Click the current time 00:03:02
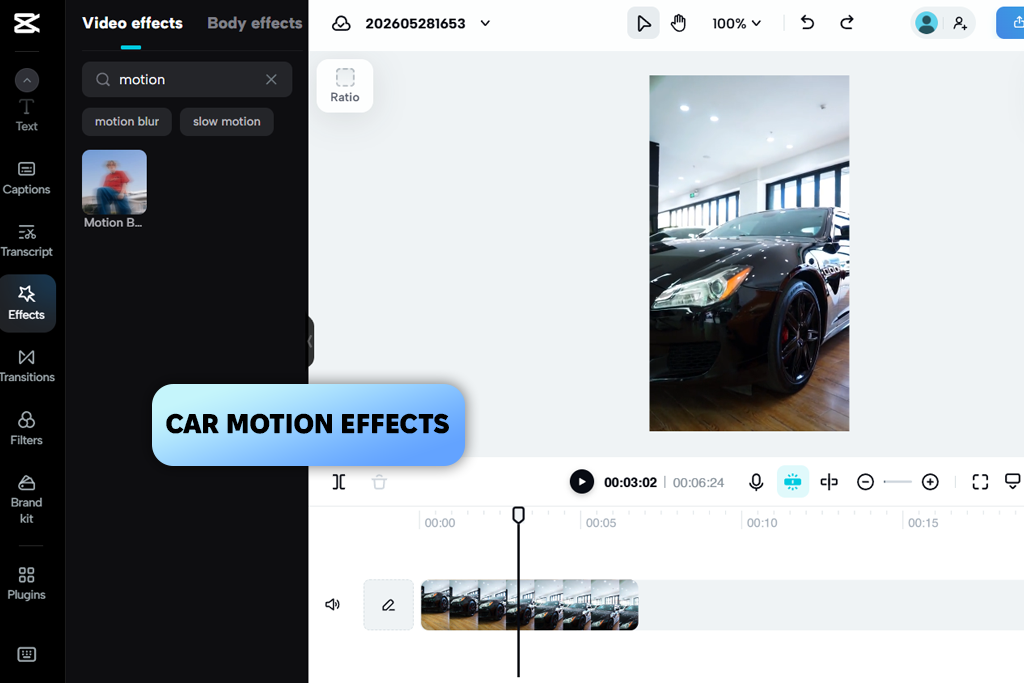Viewport: 1024px width, 683px height. [630, 483]
